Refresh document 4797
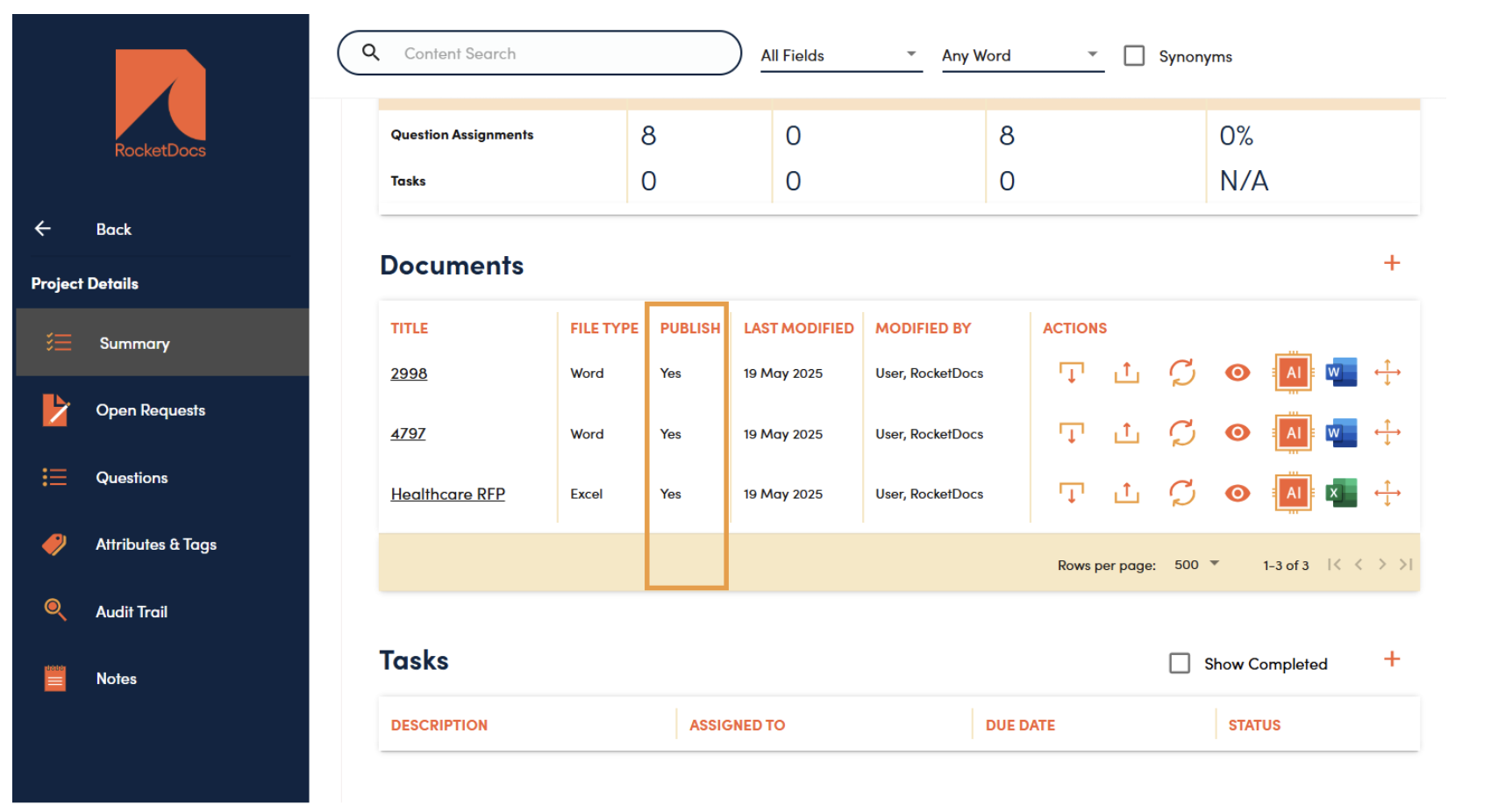The width and height of the screenshot is (1498, 812). pyautogui.click(x=1182, y=432)
